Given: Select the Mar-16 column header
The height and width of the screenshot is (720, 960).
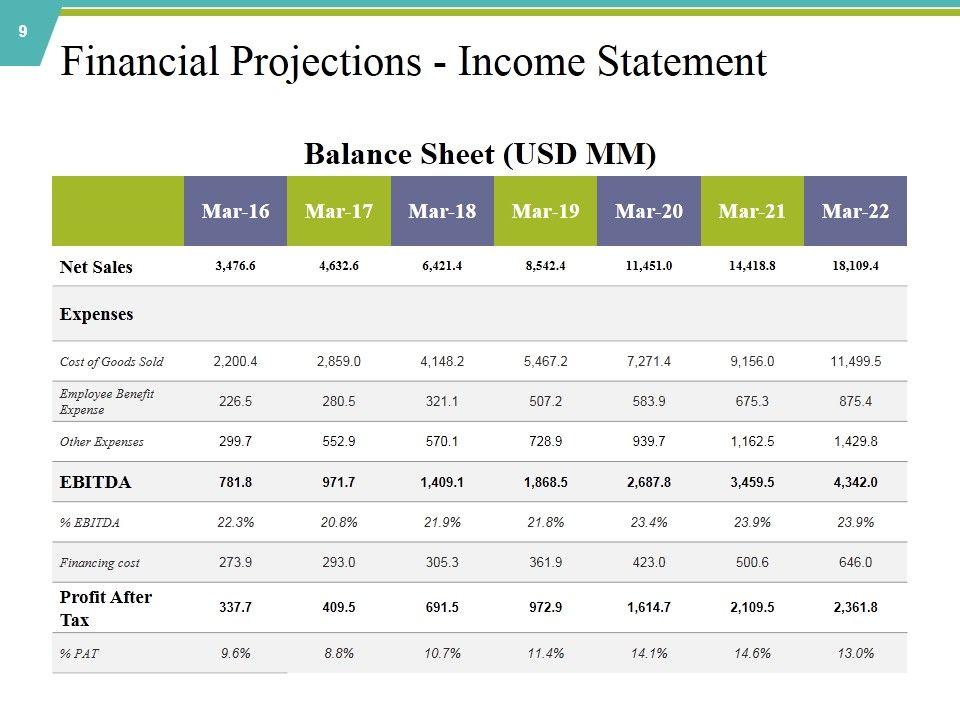Looking at the screenshot, I should click(235, 211).
